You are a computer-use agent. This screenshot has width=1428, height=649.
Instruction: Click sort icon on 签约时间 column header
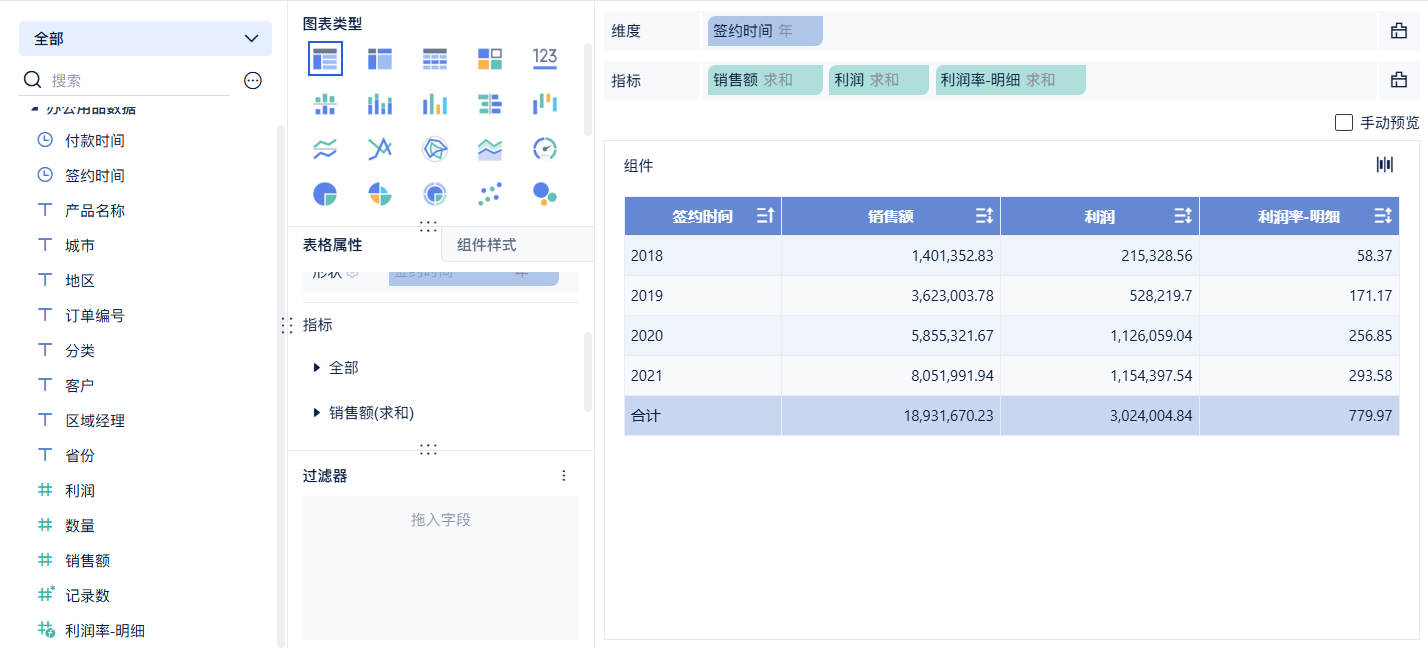(765, 216)
